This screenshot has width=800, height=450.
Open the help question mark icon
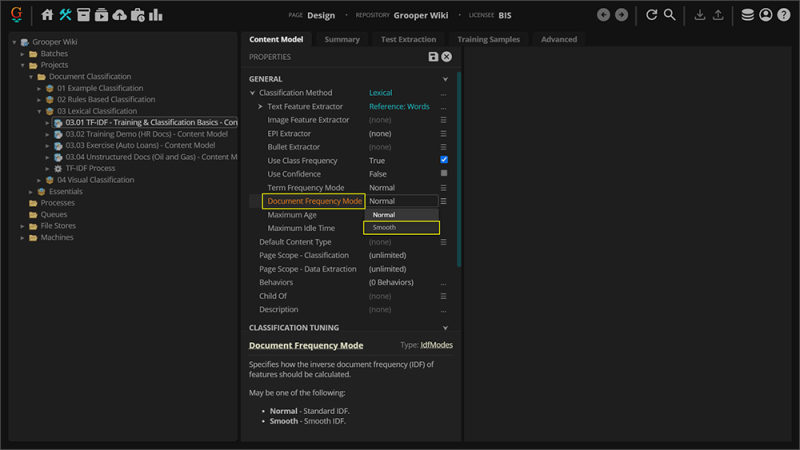[783, 15]
